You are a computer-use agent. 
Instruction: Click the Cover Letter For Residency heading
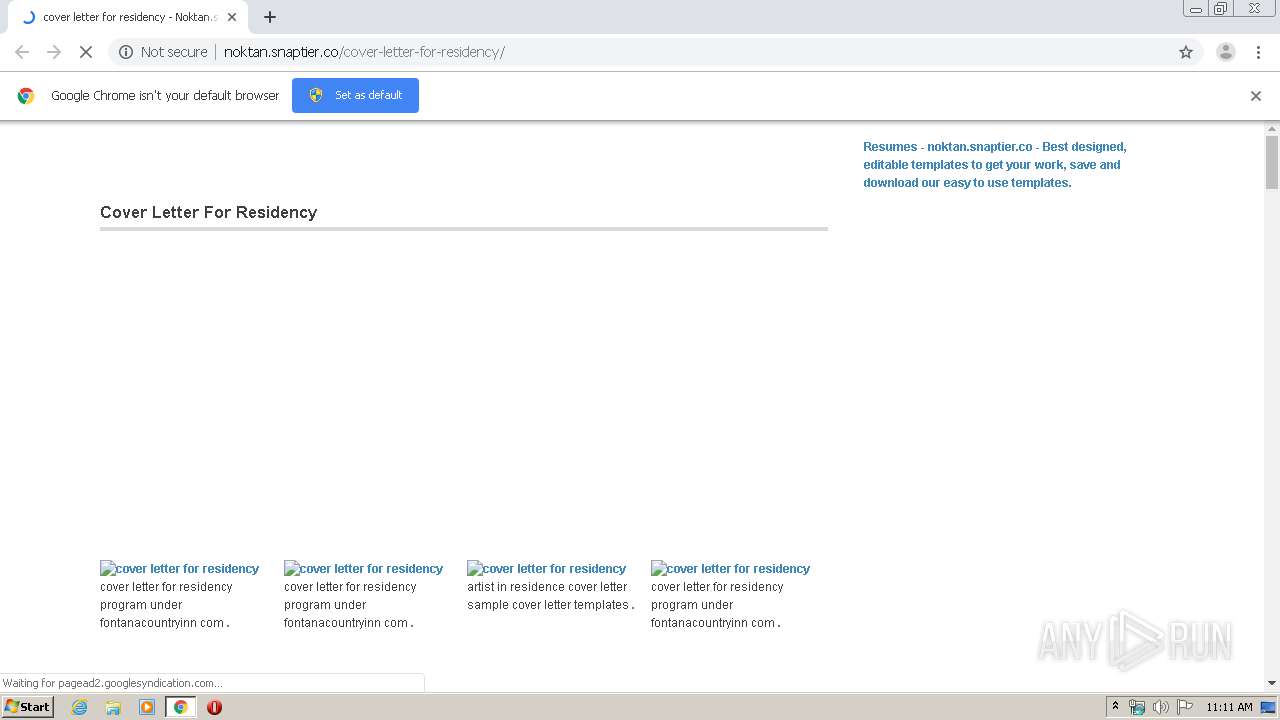(209, 212)
